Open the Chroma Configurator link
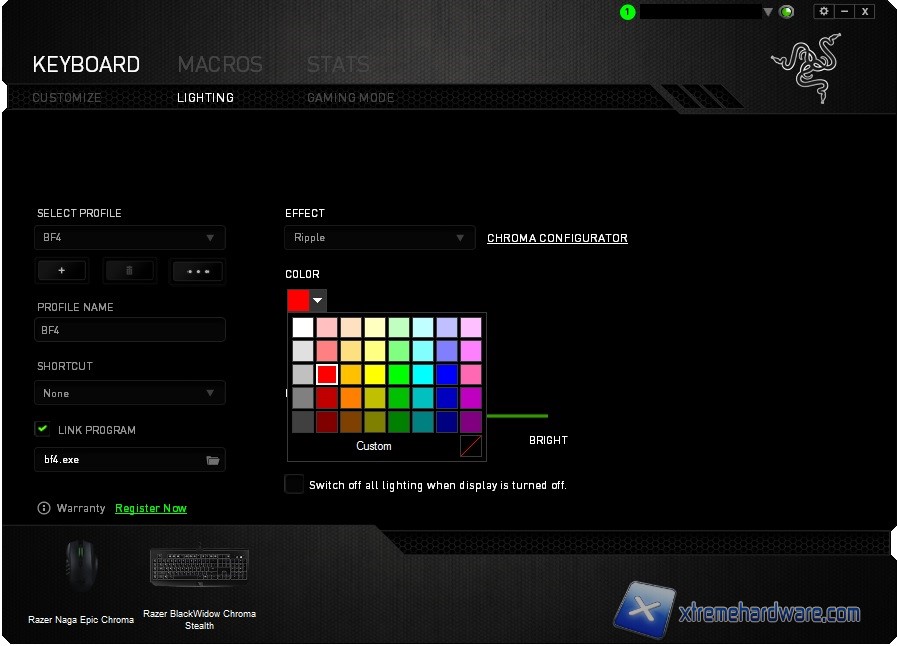 [x=557, y=238]
